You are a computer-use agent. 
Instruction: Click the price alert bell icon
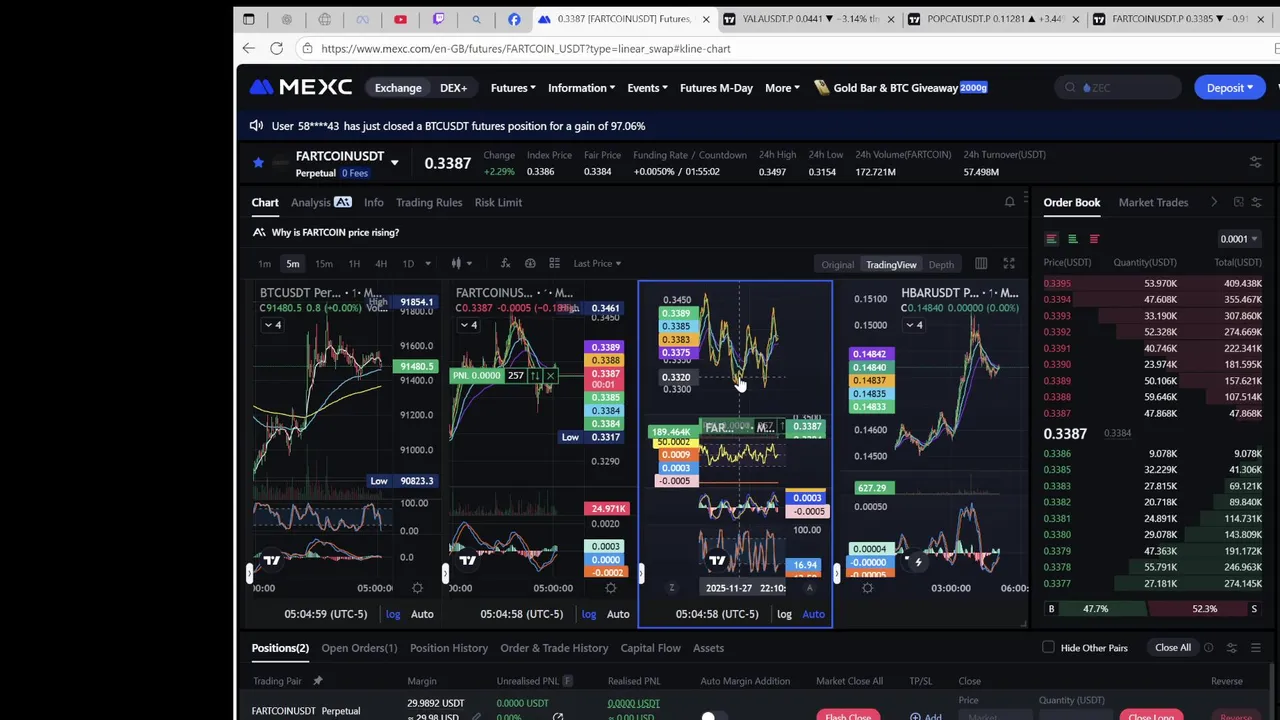[1009, 202]
